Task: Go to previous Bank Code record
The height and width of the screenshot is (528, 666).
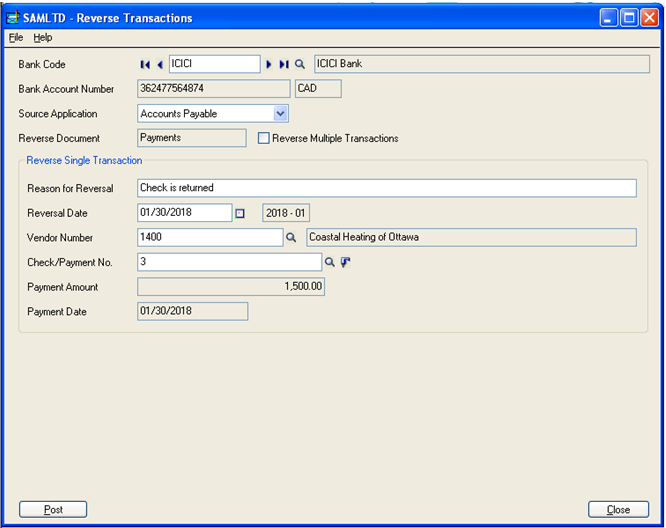Action: tap(160, 65)
